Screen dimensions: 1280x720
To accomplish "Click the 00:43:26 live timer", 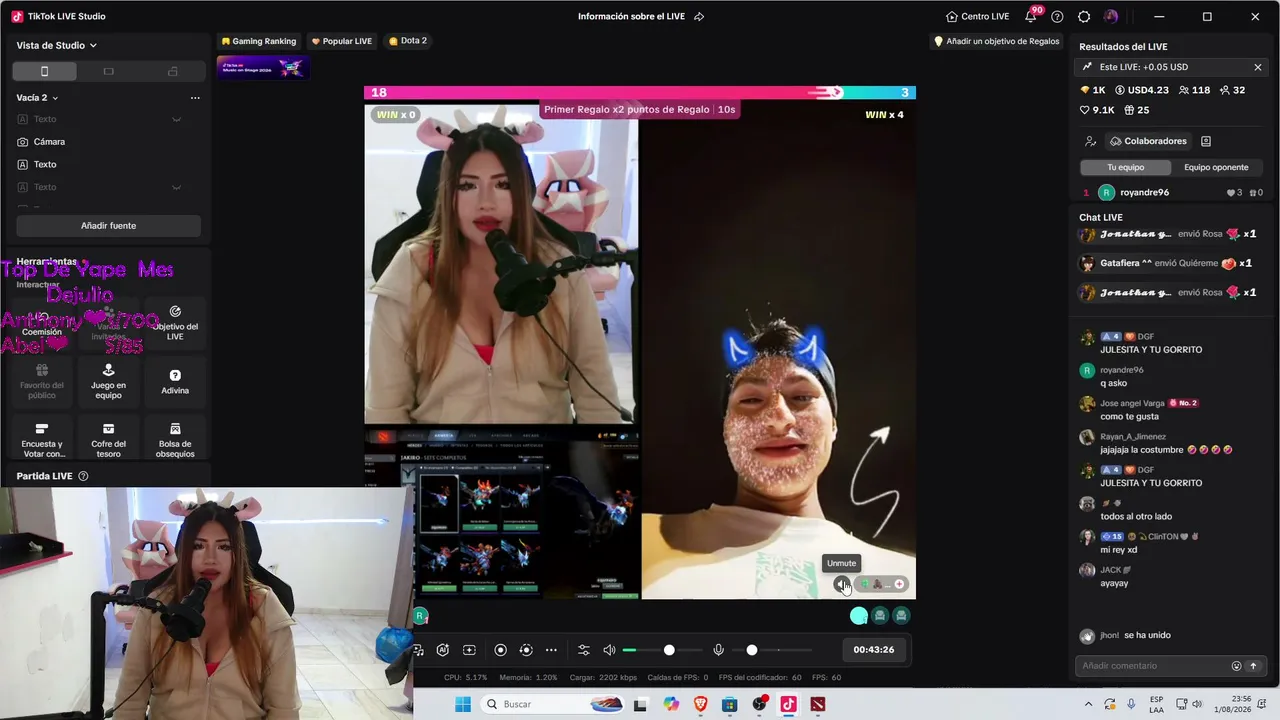I will (x=874, y=650).
